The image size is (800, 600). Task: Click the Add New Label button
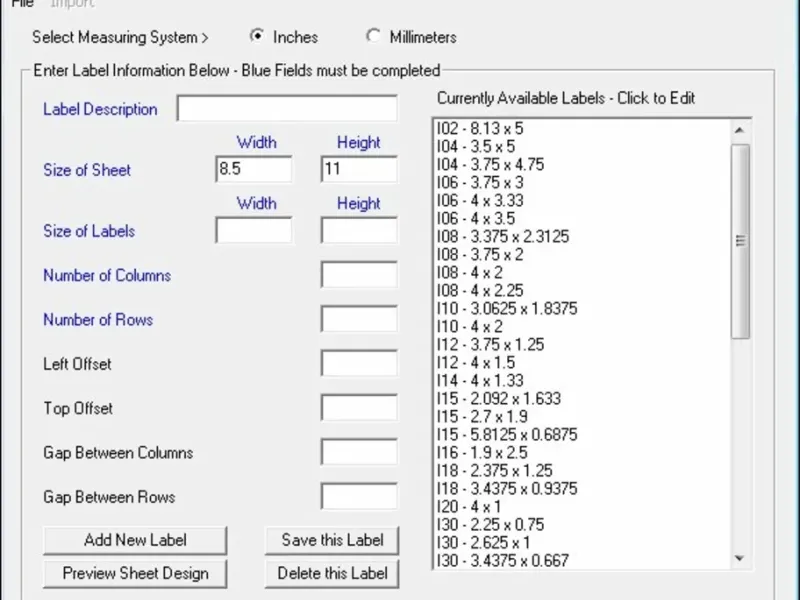[x=135, y=540]
